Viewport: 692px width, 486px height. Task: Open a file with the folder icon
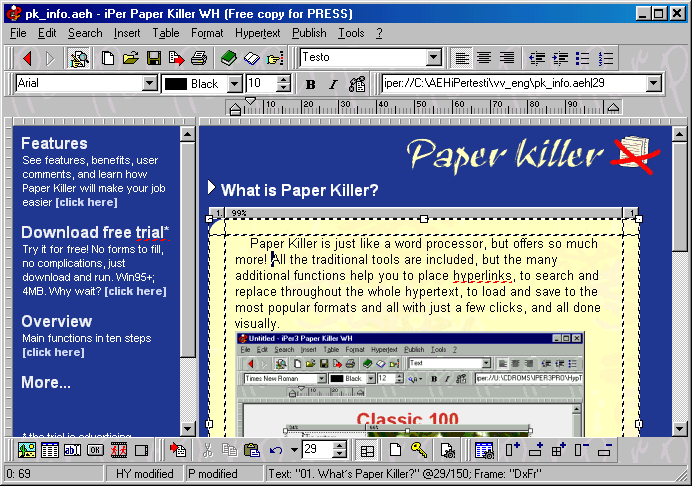pos(131,58)
